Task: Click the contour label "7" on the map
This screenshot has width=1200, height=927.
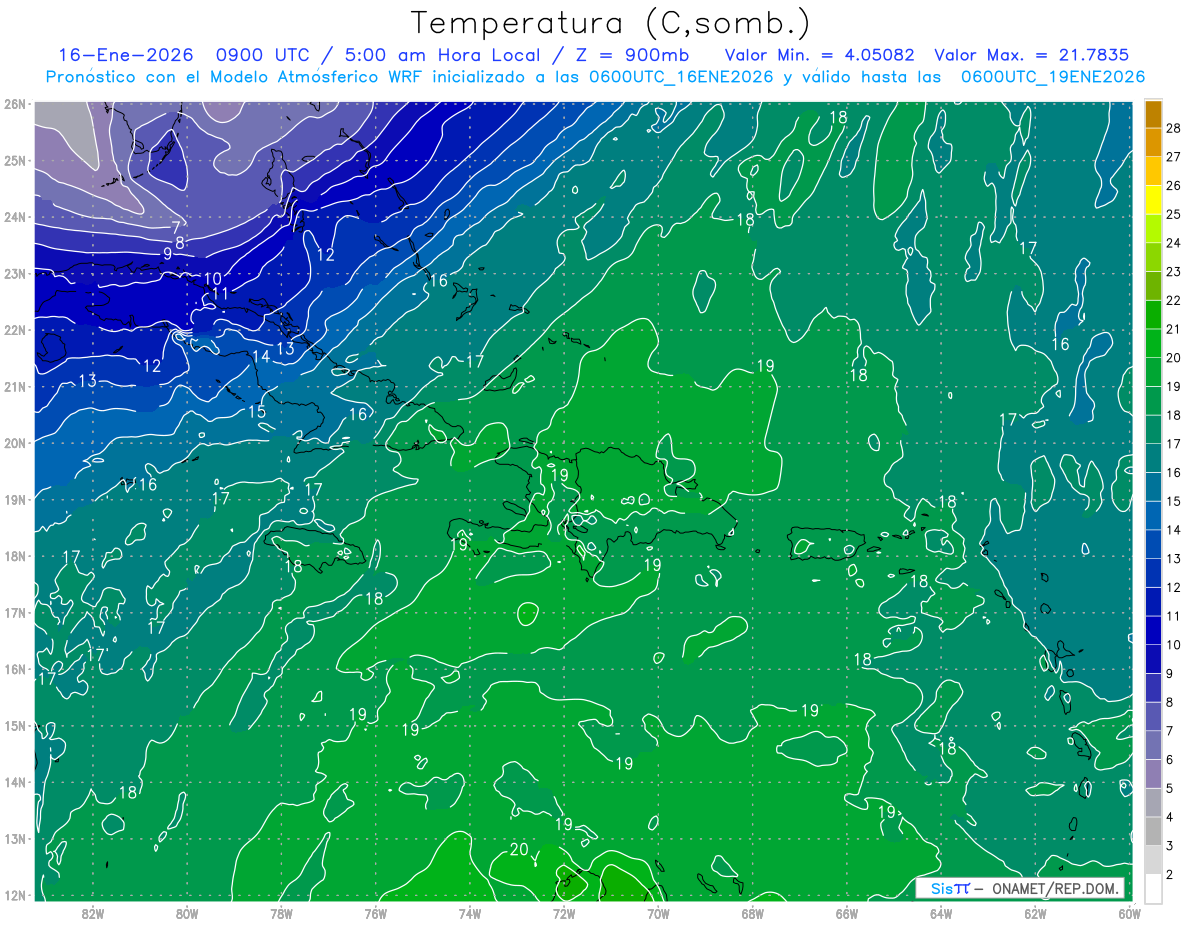Action: [x=176, y=228]
